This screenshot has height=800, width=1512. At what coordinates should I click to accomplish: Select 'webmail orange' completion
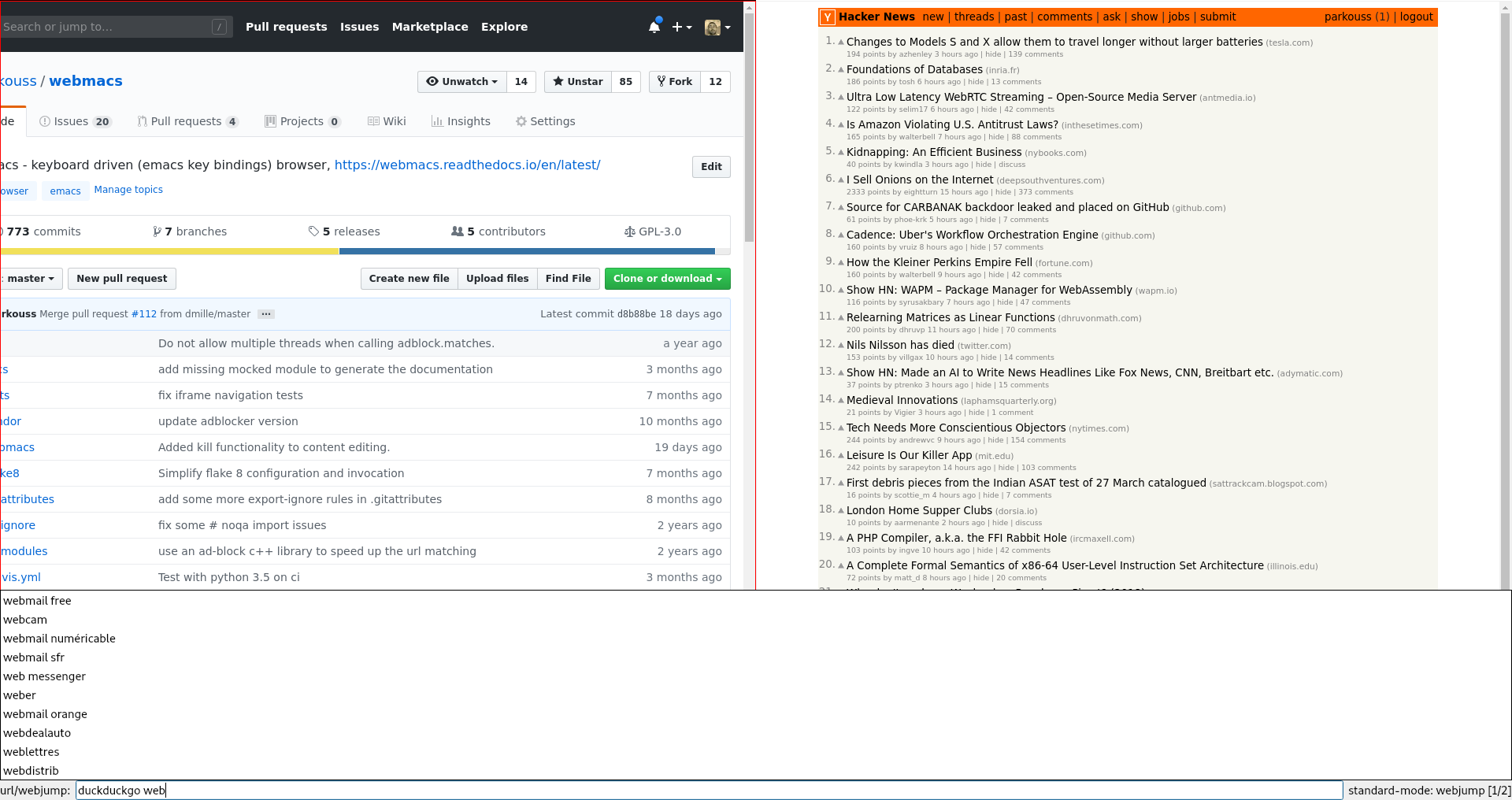coord(756,714)
